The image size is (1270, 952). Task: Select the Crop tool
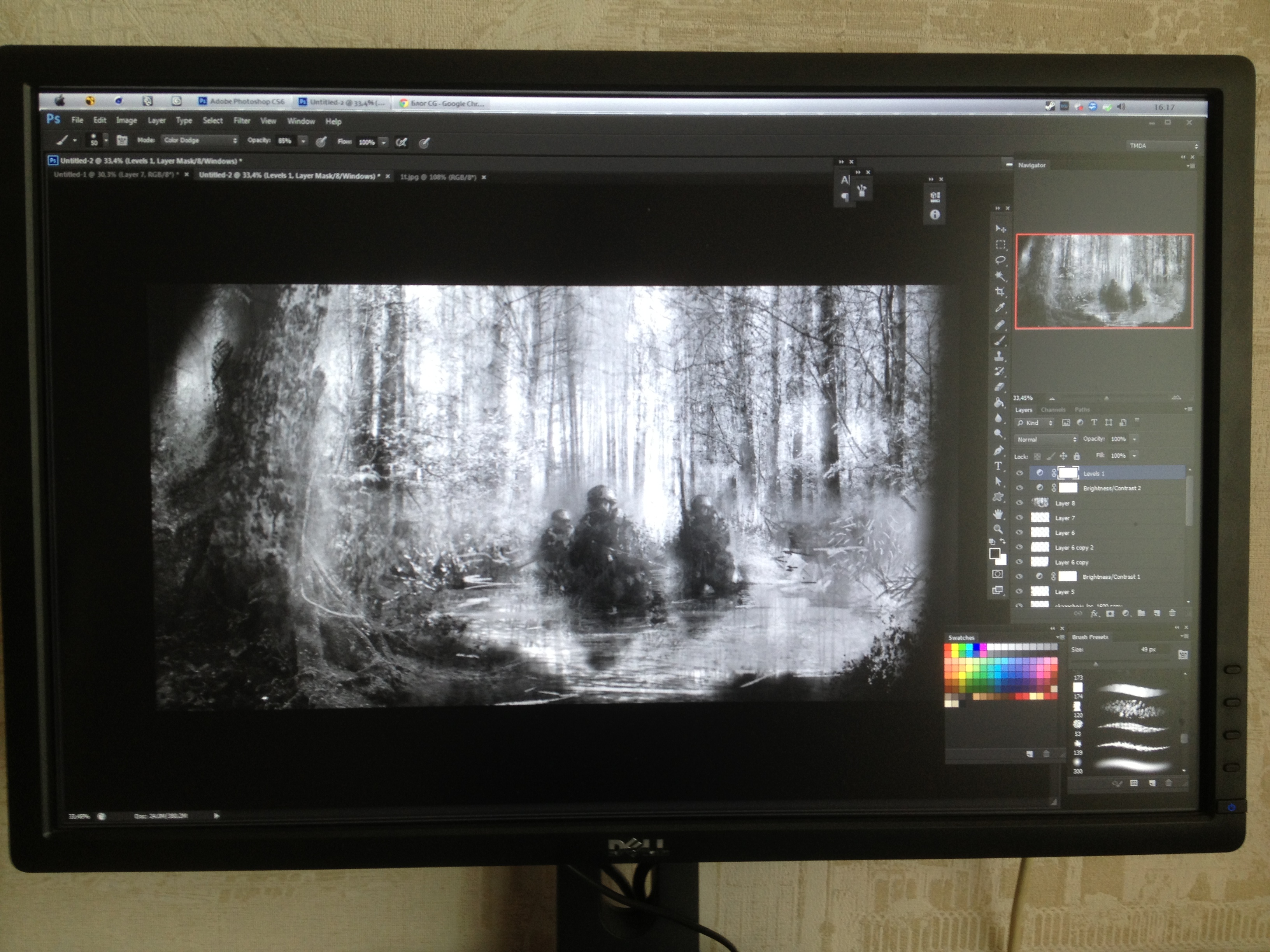(x=1000, y=292)
